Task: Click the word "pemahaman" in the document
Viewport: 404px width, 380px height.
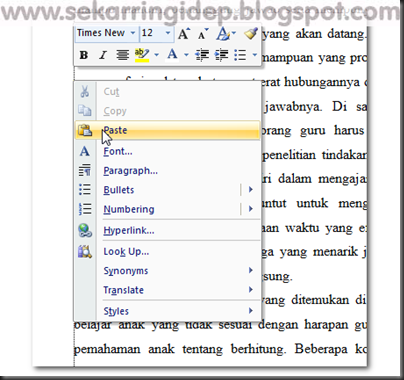Action: 107,349
